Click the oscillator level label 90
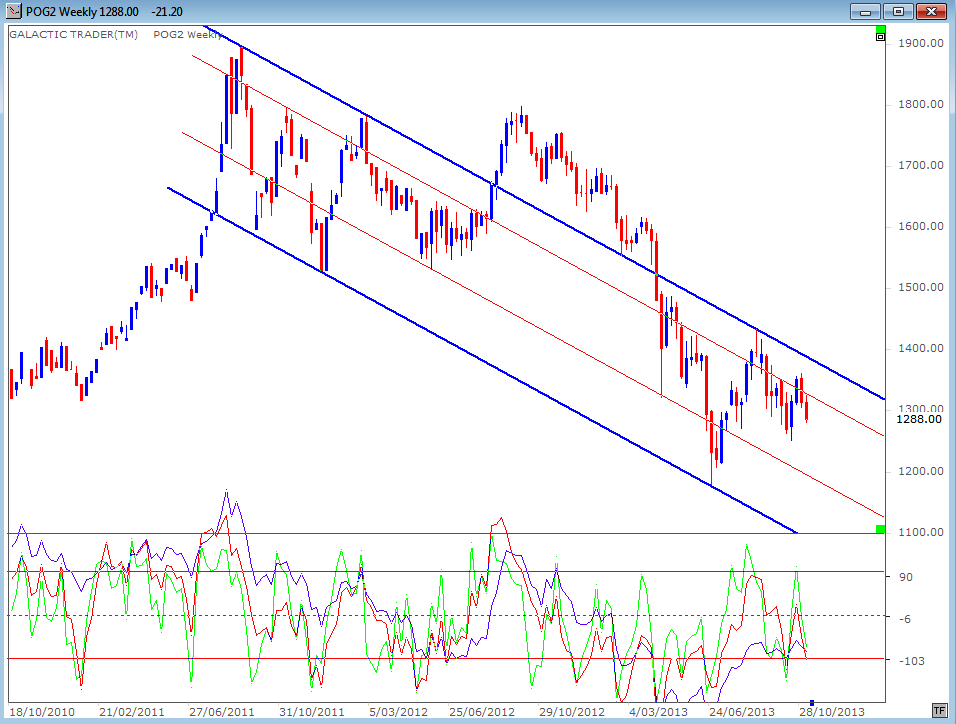 point(906,577)
